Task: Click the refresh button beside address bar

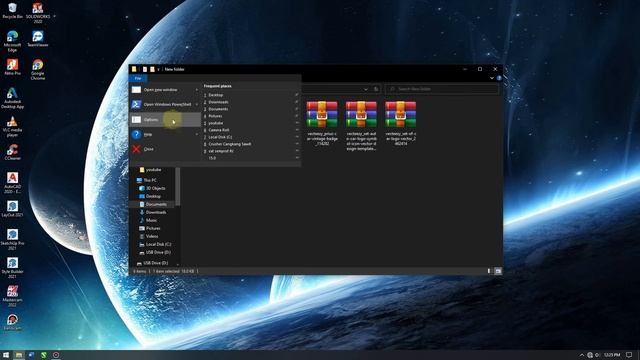Action: click(376, 89)
